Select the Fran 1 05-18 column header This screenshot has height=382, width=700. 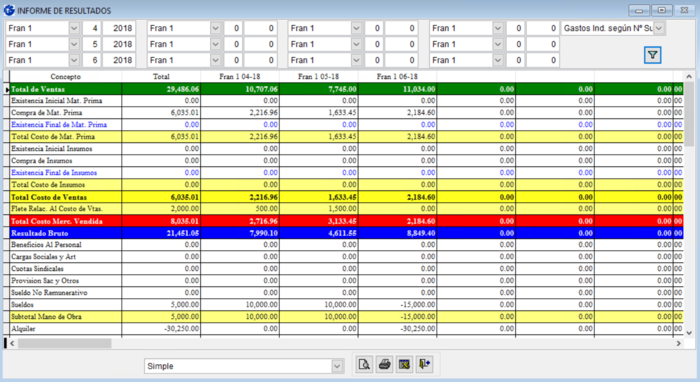click(318, 77)
